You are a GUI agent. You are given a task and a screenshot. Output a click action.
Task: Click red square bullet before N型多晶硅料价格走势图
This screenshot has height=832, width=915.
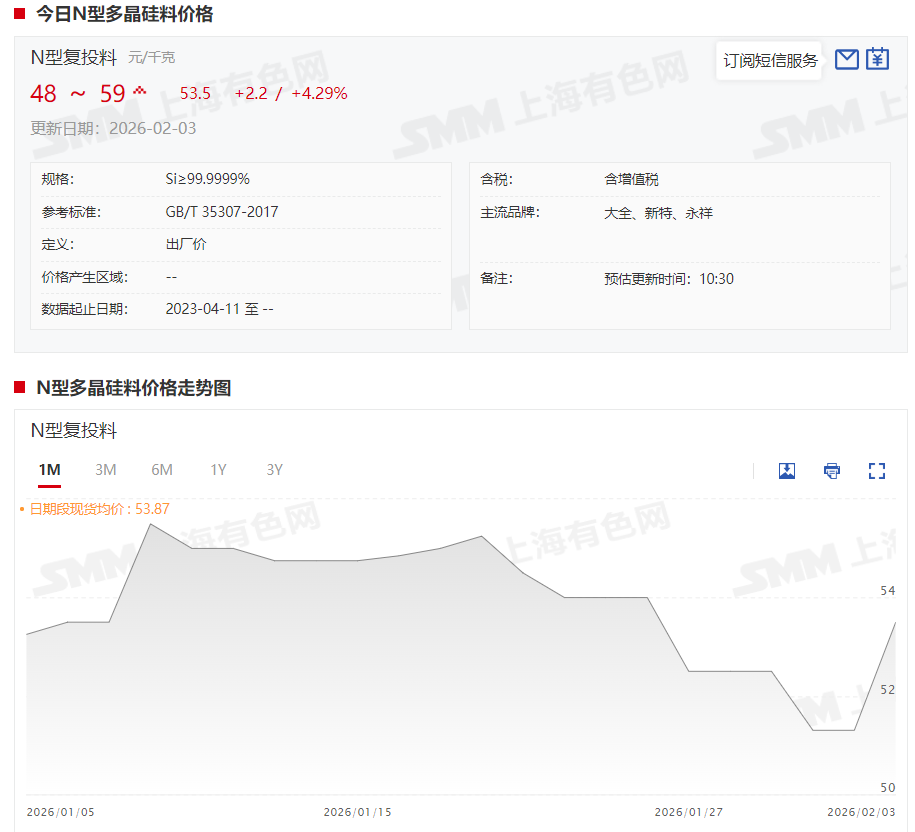point(19,387)
